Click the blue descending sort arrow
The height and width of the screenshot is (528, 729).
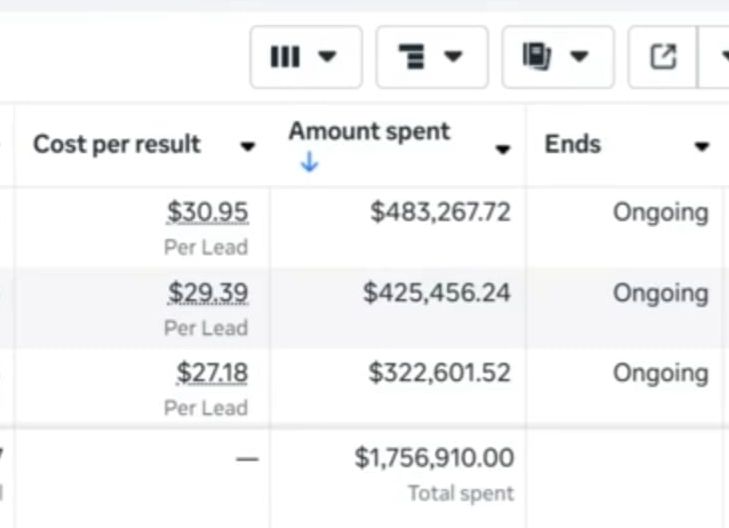coord(309,162)
